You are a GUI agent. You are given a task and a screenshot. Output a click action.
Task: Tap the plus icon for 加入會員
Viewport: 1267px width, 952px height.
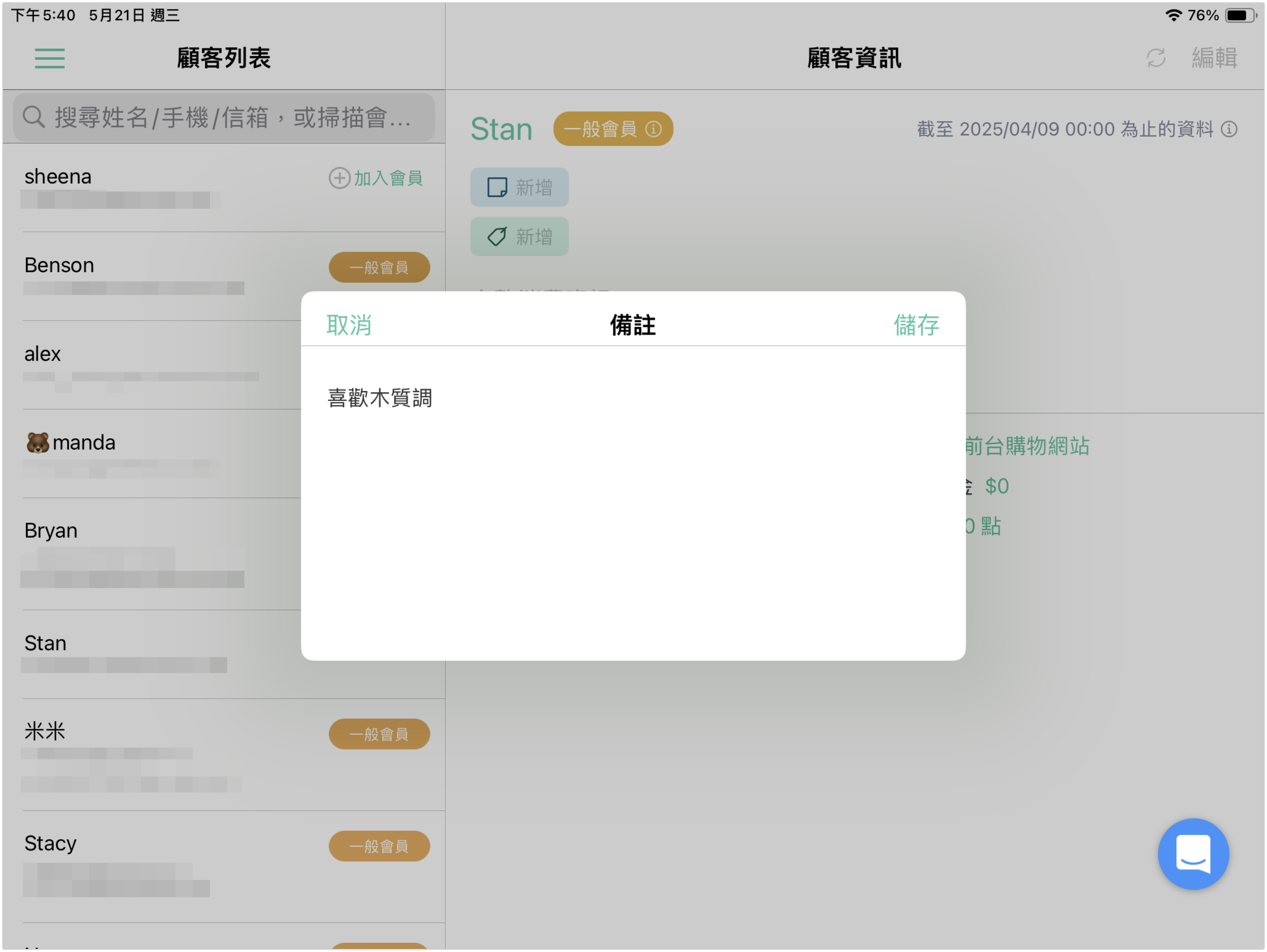pyautogui.click(x=340, y=178)
